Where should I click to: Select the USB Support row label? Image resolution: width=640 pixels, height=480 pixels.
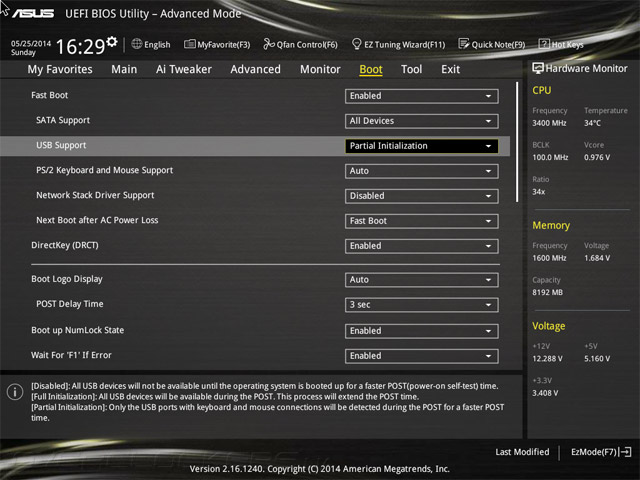click(x=61, y=145)
